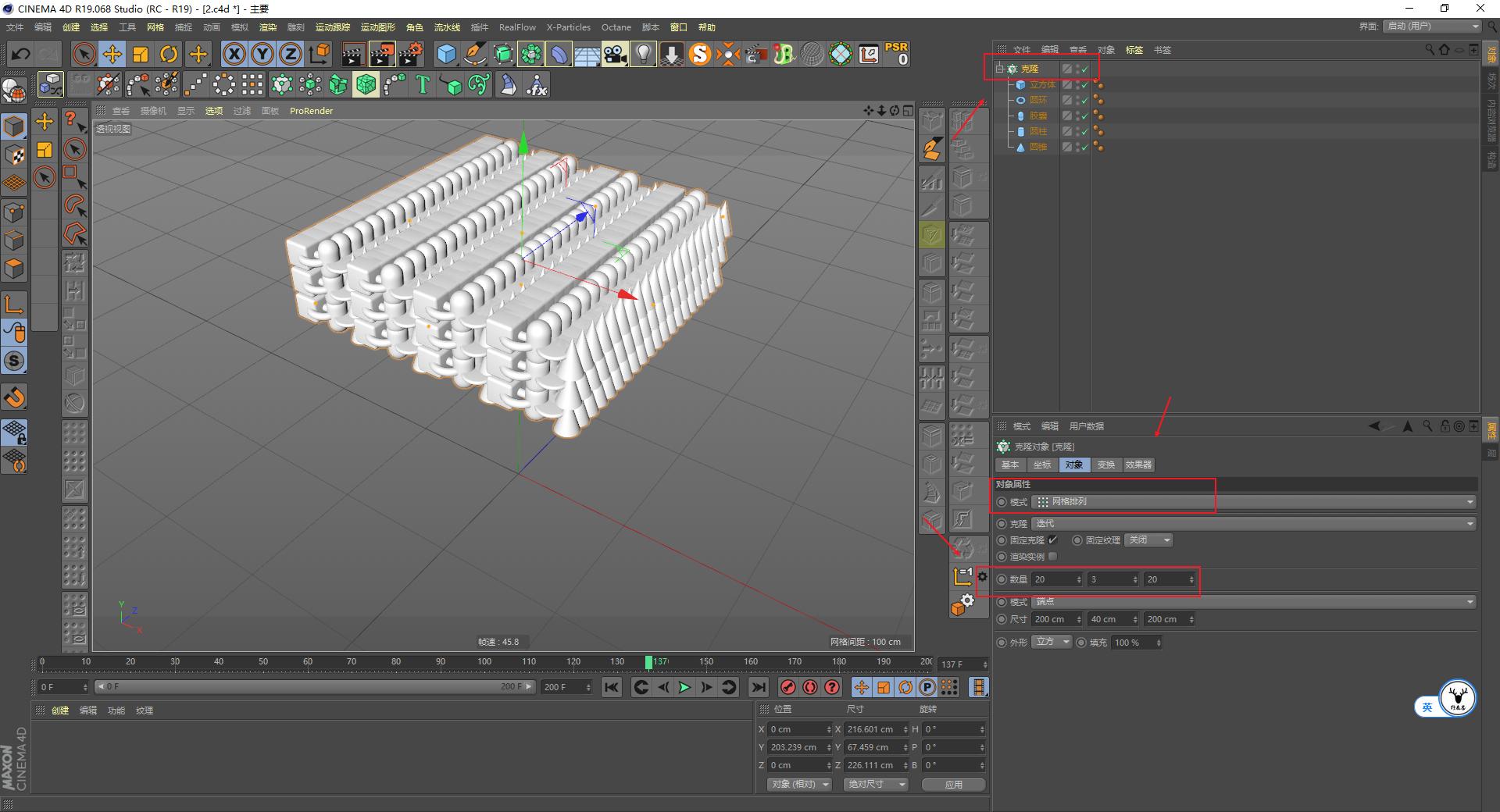Click the Undo icon in the top toolbar
Screen dimensions: 1500x812
(21, 53)
